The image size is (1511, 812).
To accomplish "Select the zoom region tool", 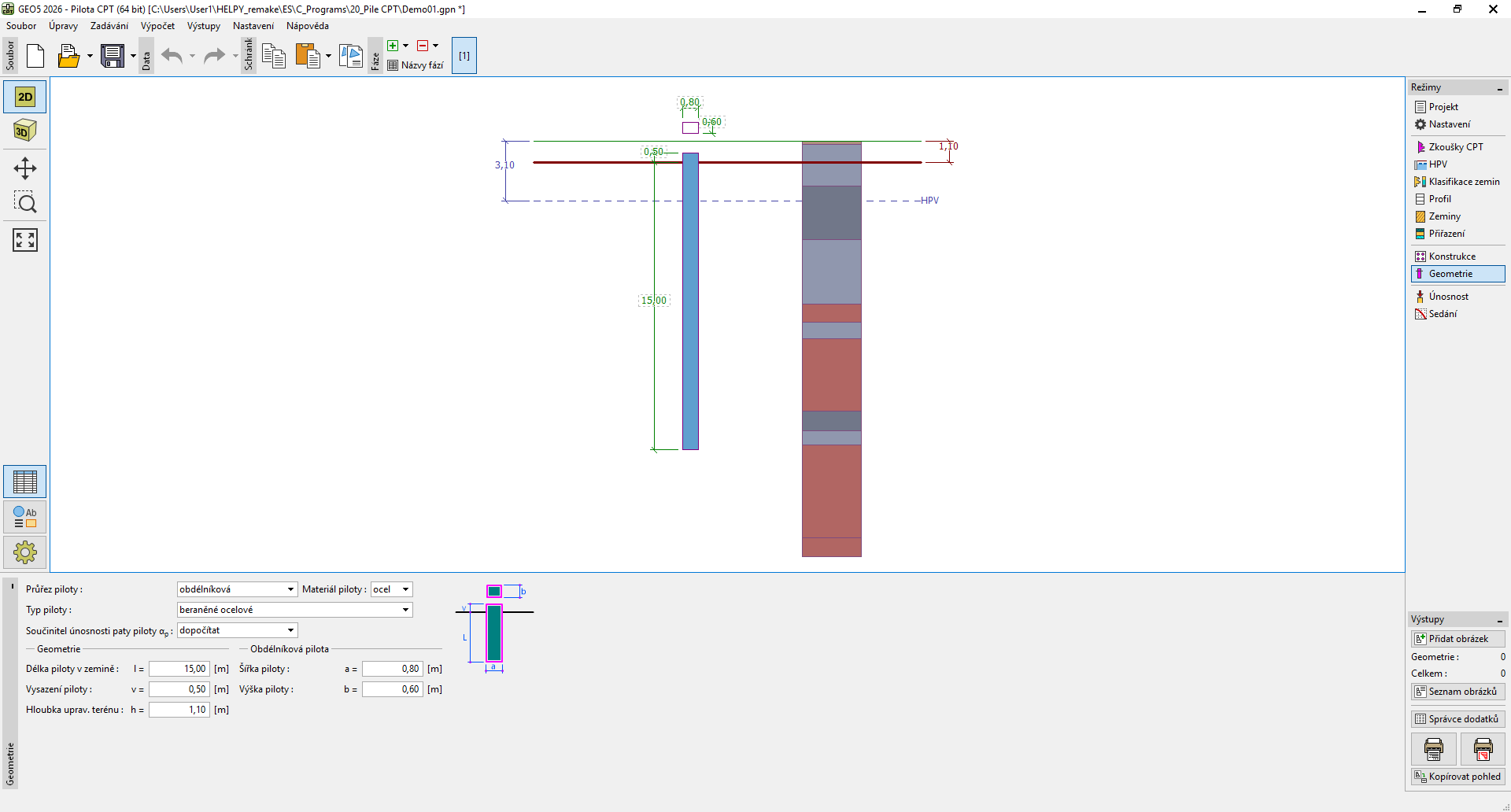I will (25, 203).
